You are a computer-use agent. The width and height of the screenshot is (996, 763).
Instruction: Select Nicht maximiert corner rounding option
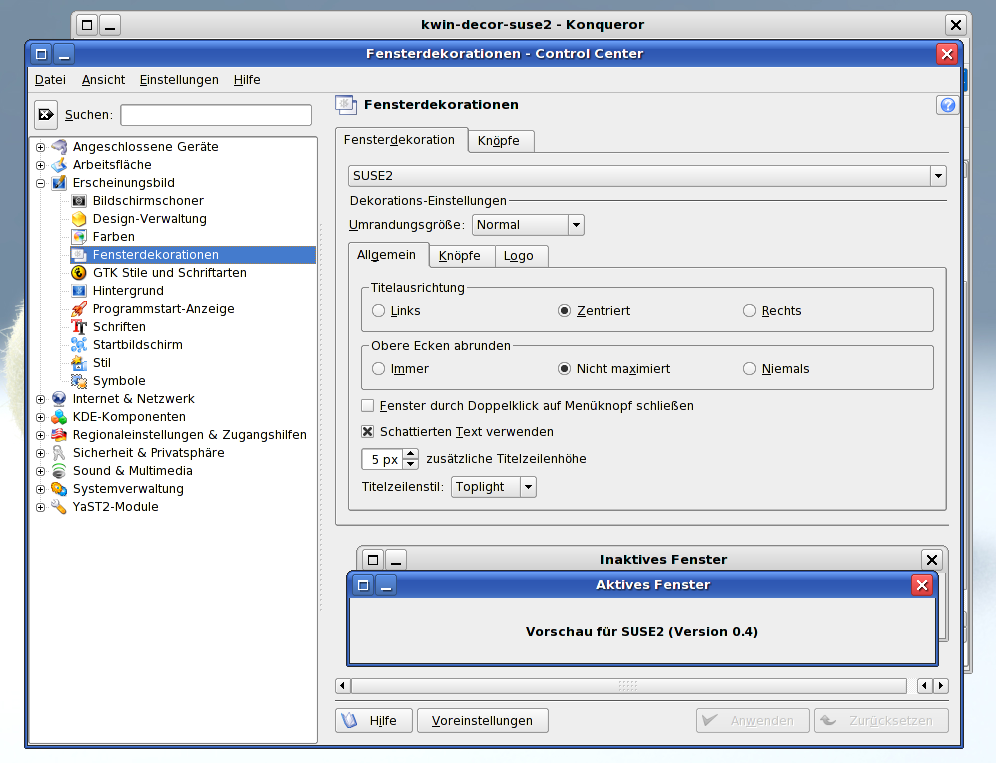coord(564,368)
